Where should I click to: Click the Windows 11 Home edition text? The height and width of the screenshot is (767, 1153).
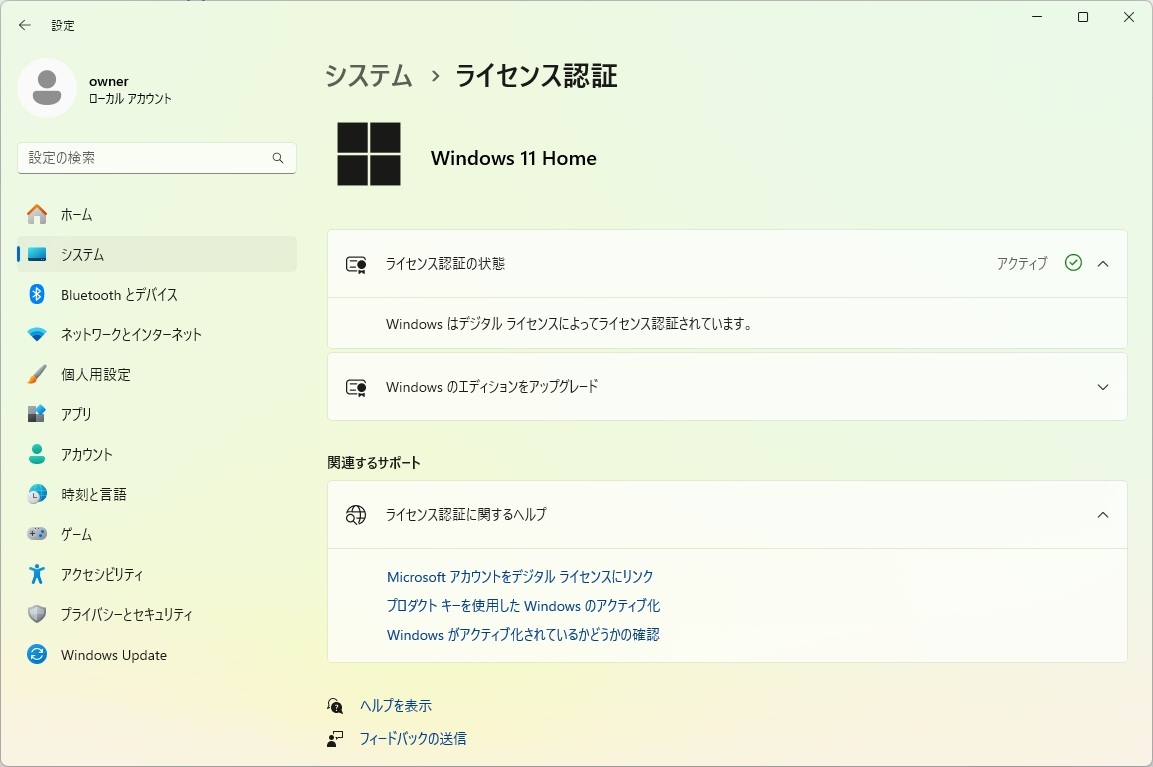514,158
